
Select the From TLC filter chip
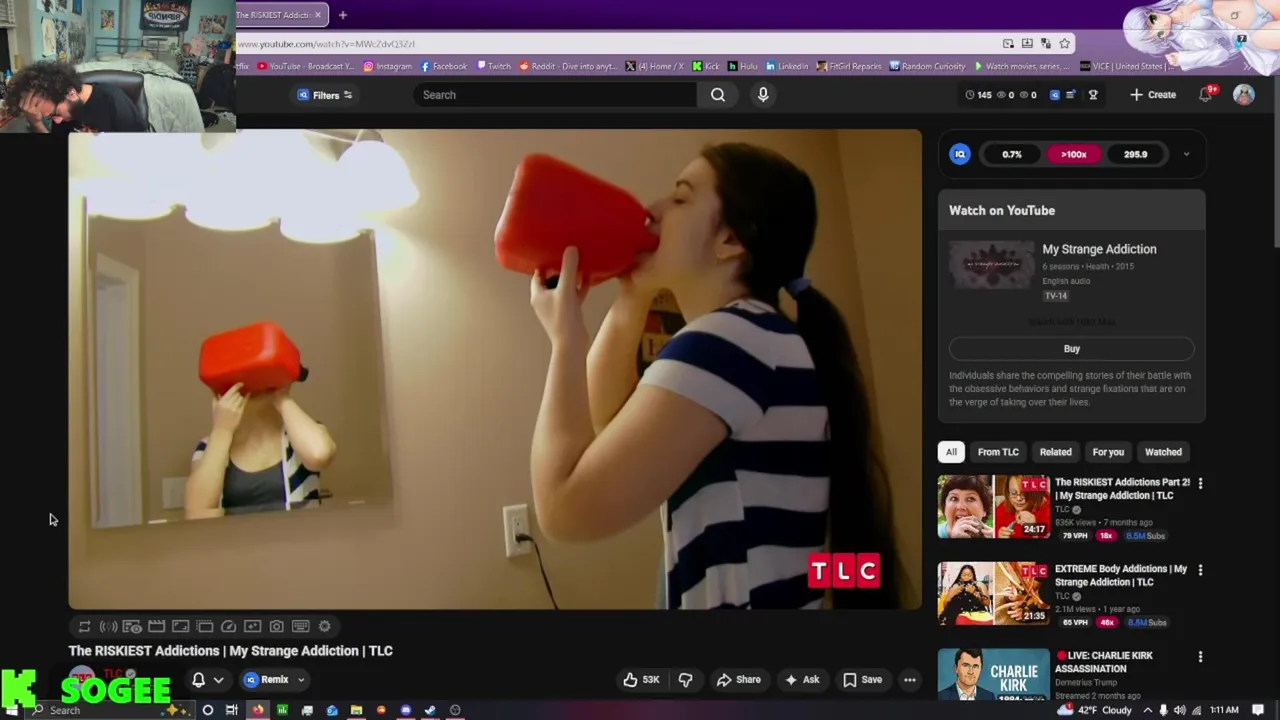(998, 452)
